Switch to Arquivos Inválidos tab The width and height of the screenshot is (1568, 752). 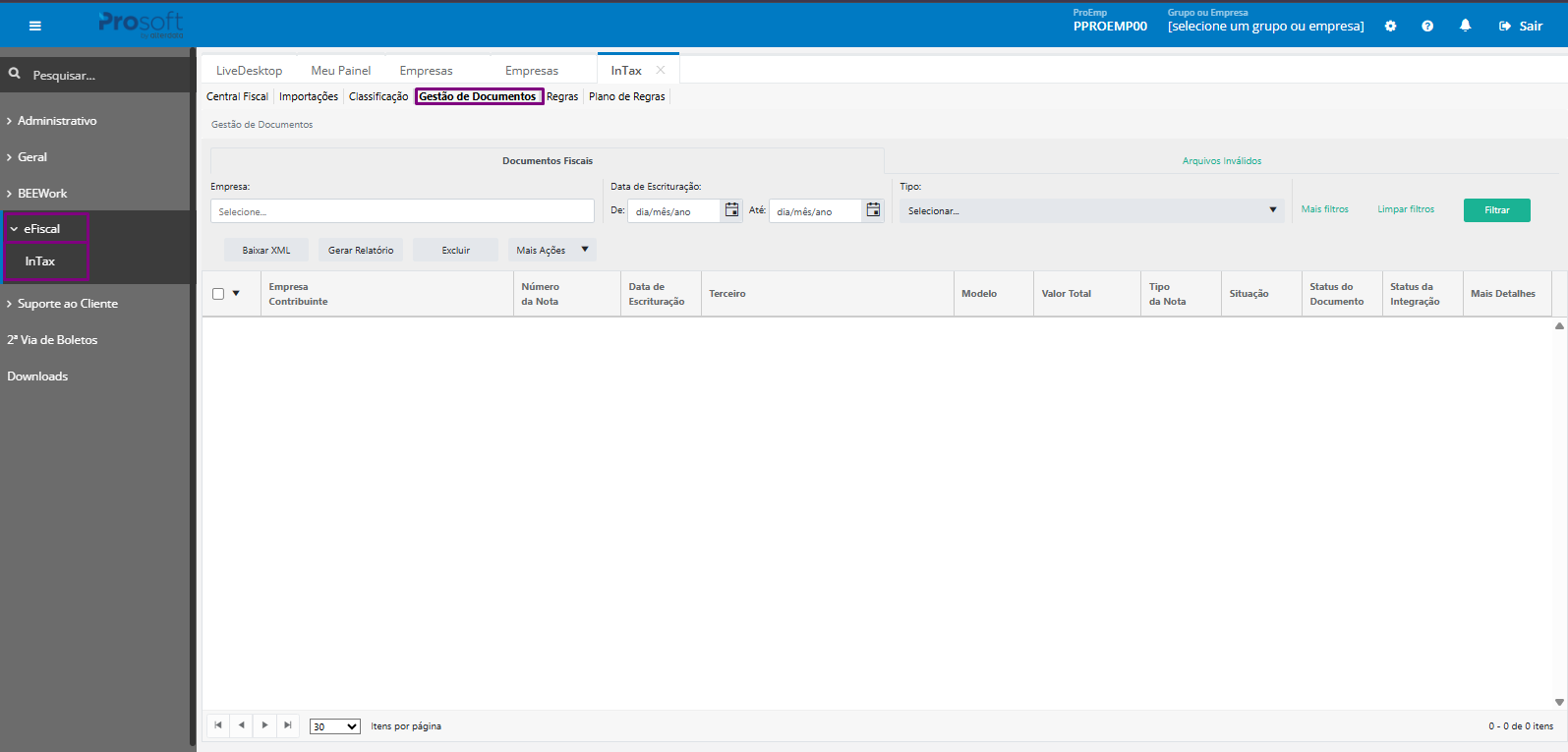point(1222,160)
